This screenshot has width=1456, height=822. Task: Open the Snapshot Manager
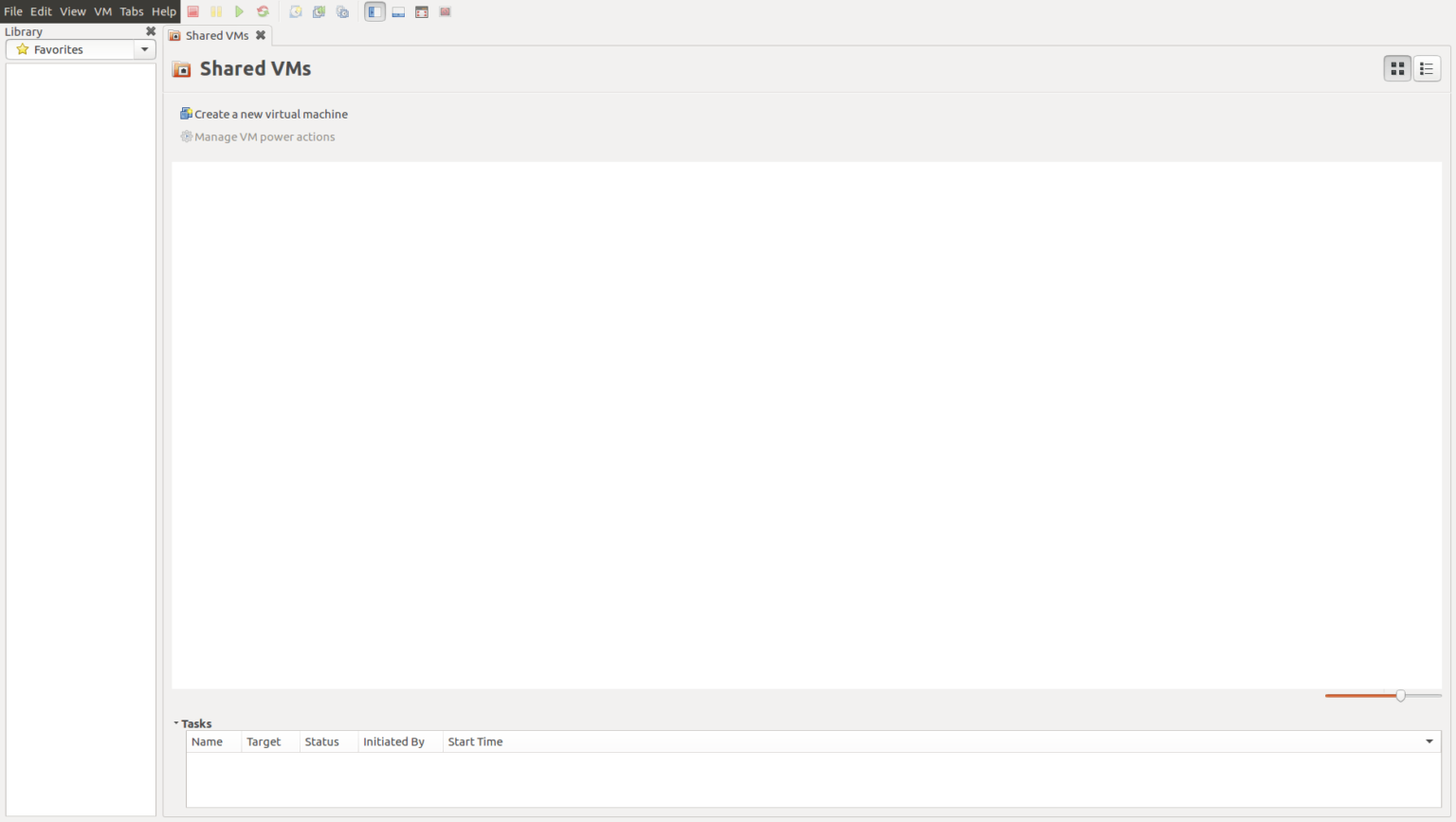coord(342,10)
